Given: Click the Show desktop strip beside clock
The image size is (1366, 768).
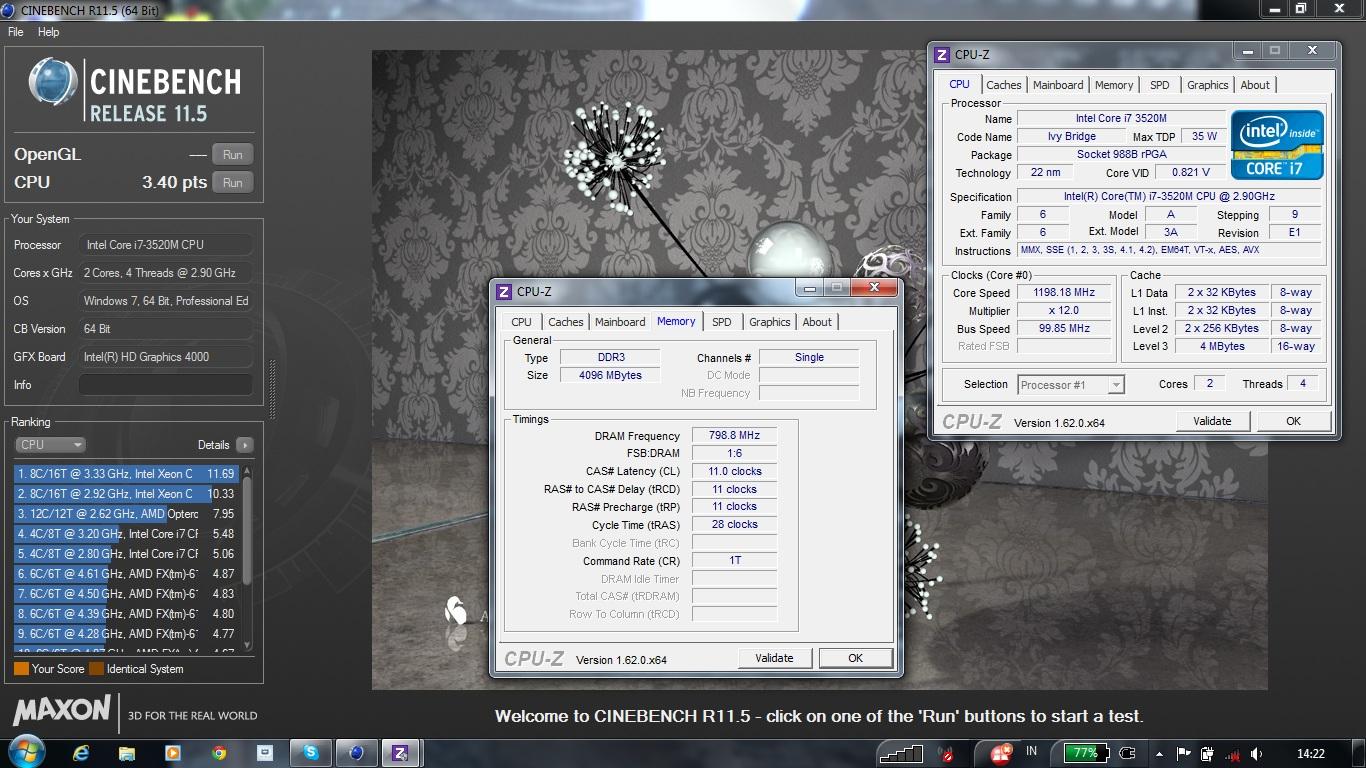Looking at the screenshot, I should pos(1359,753).
